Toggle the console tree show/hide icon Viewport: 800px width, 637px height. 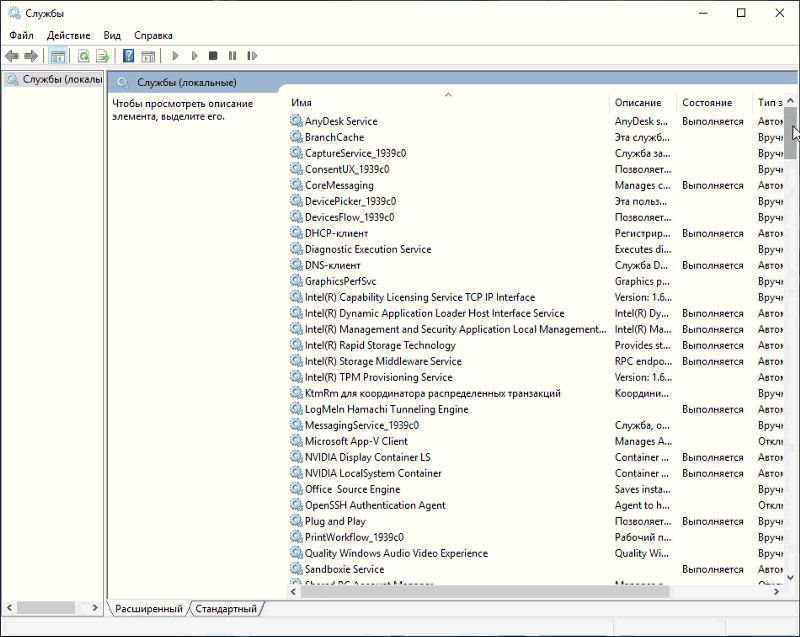[x=58, y=56]
